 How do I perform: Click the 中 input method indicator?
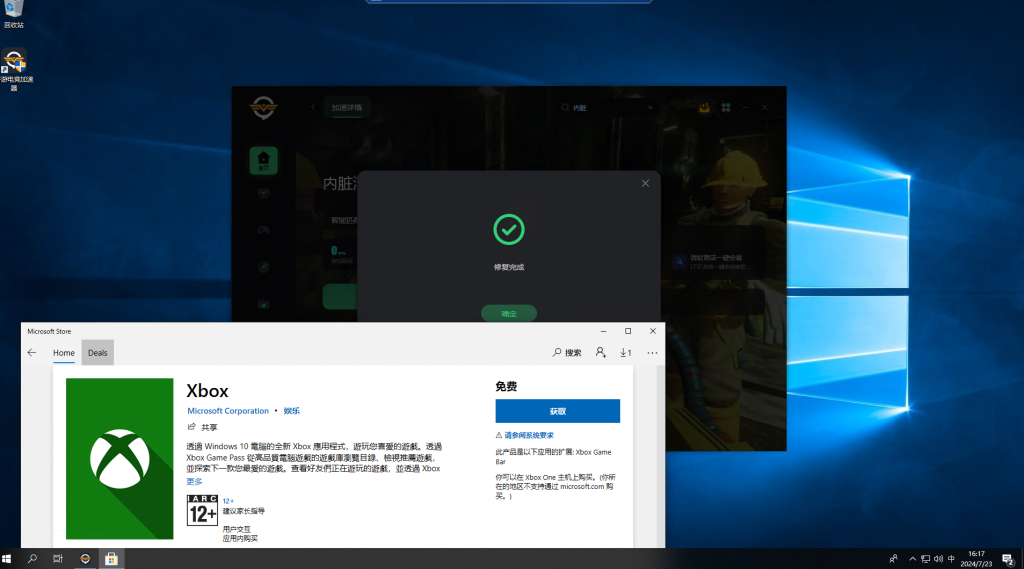coord(952,559)
